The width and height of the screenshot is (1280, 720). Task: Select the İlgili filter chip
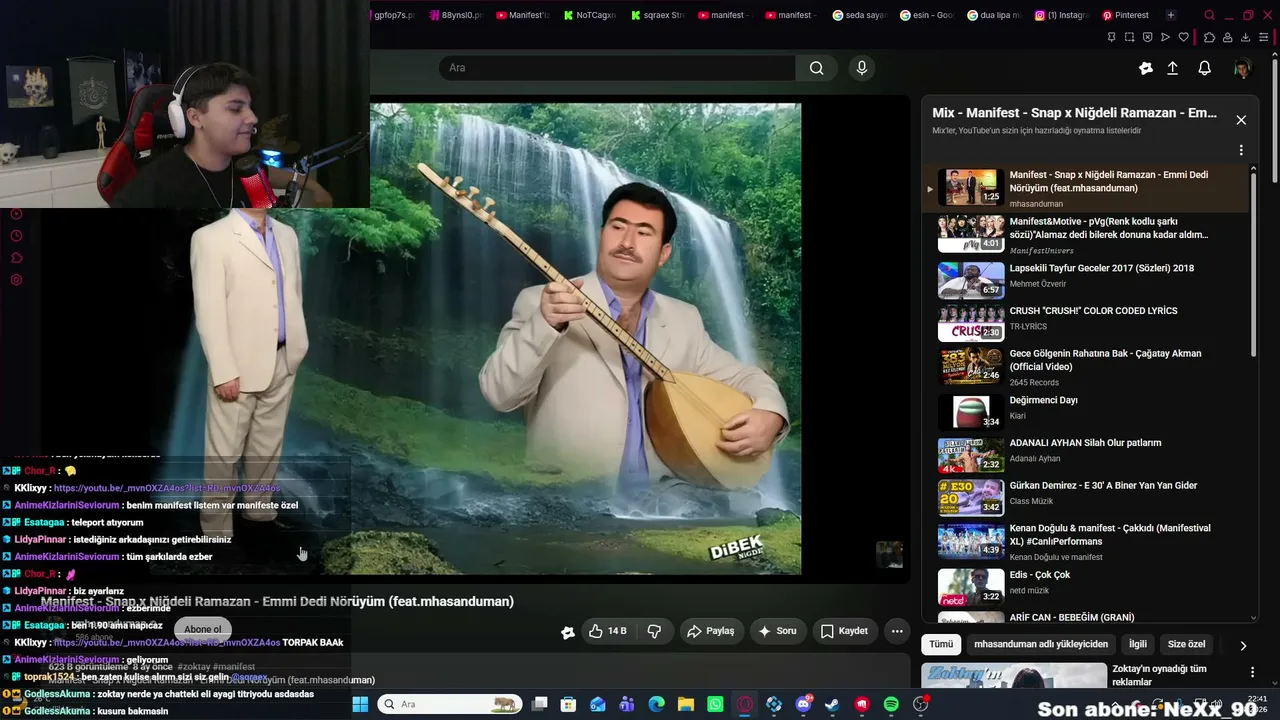(1138, 644)
